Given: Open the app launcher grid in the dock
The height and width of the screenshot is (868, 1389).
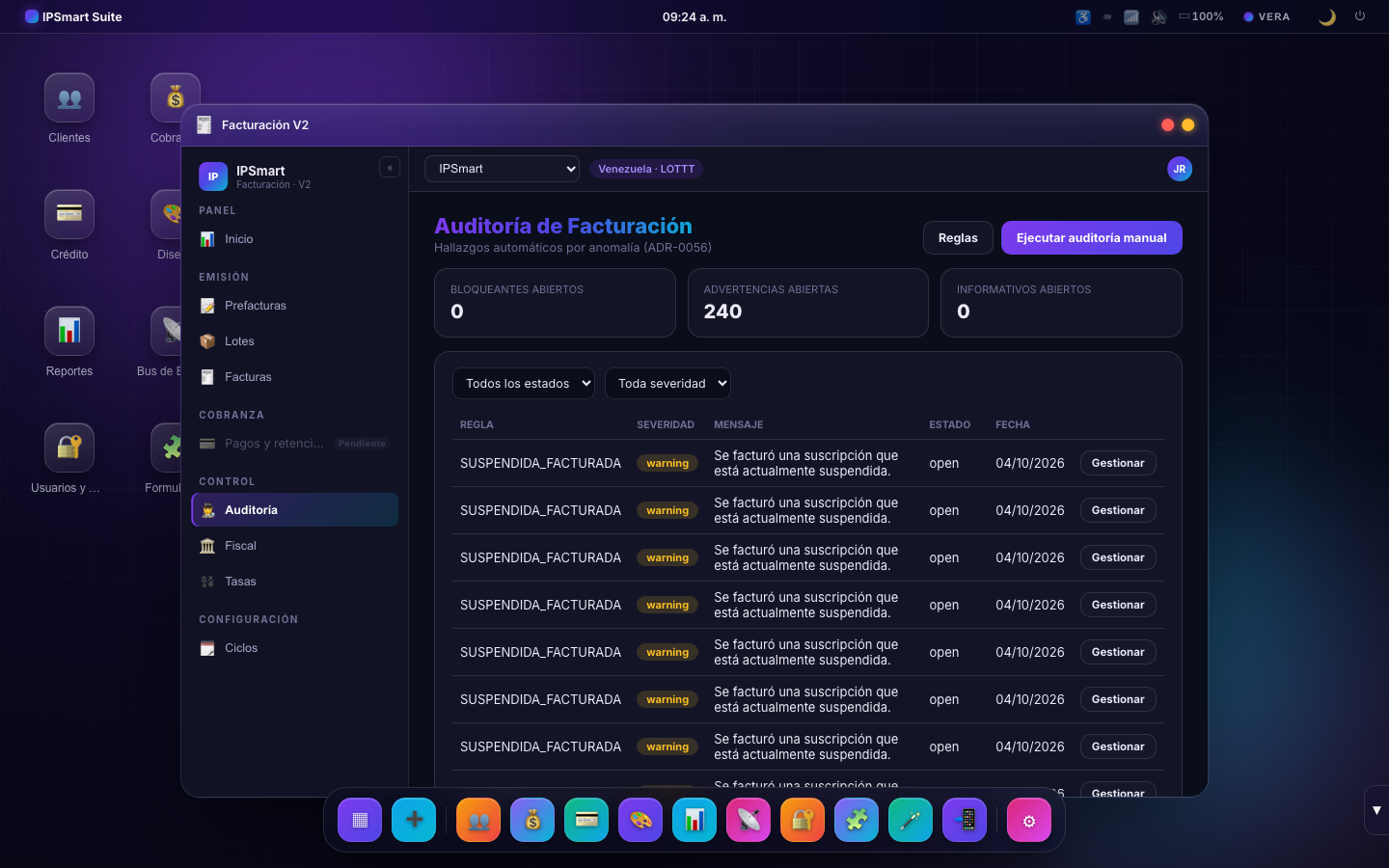Looking at the screenshot, I should click(x=360, y=820).
